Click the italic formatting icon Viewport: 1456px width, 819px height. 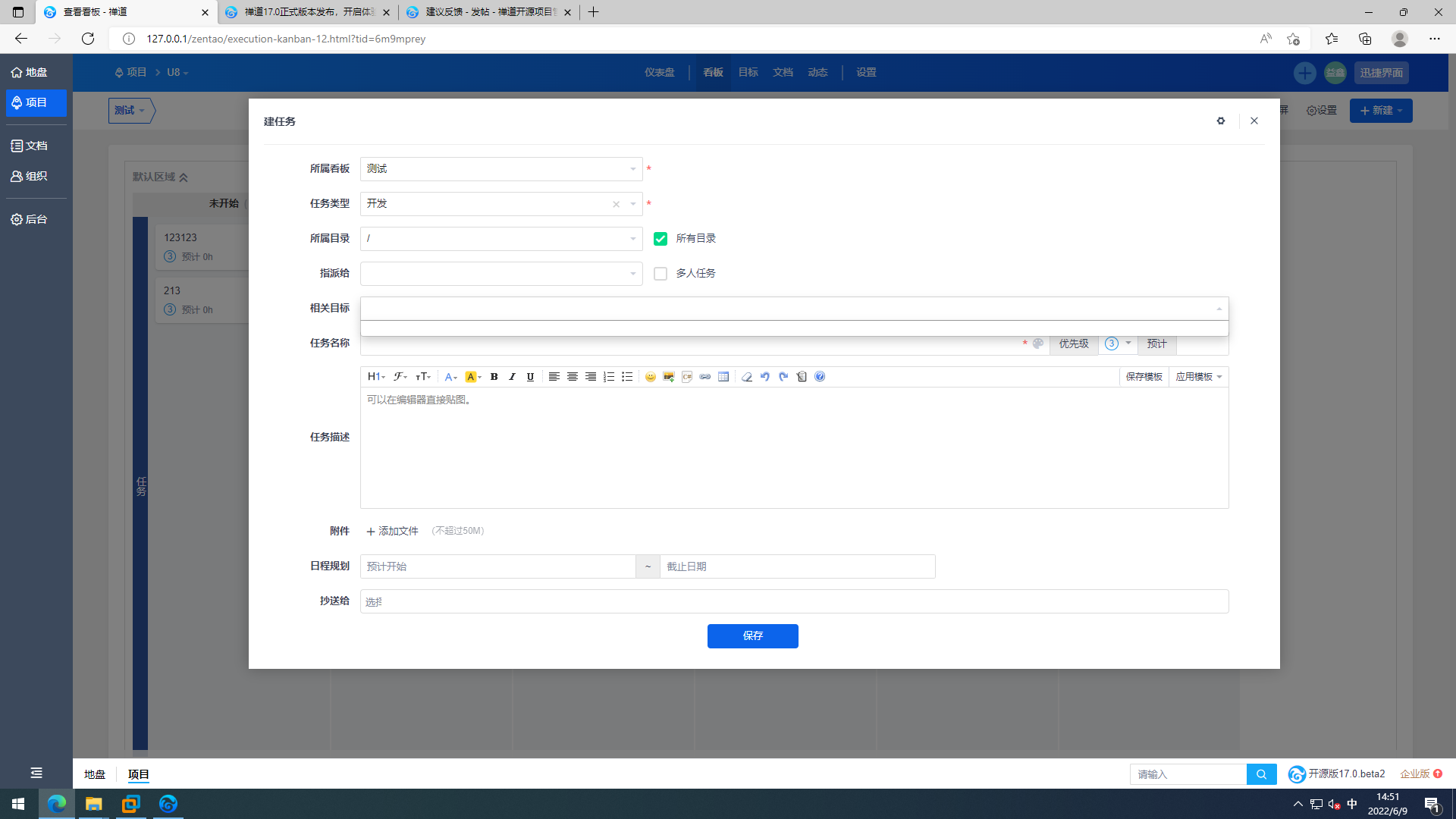point(512,377)
